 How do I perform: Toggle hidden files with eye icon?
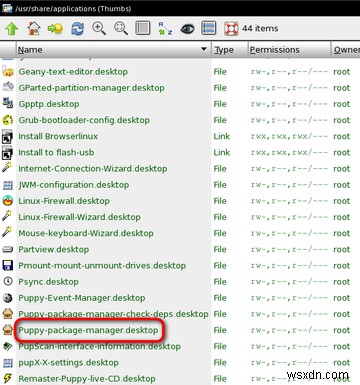coord(187,29)
